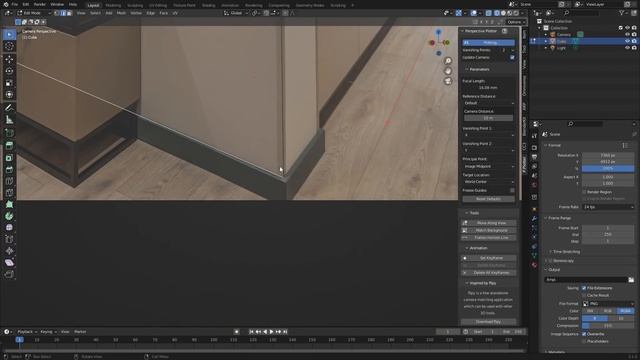Toggle Freeze Guides checkbox
The height and width of the screenshot is (360, 640).
tap(512, 190)
